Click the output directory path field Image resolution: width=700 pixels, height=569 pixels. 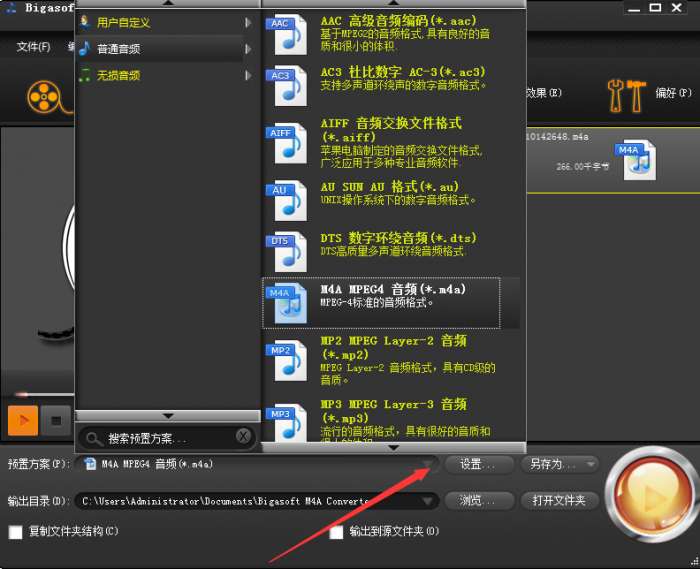click(257, 501)
